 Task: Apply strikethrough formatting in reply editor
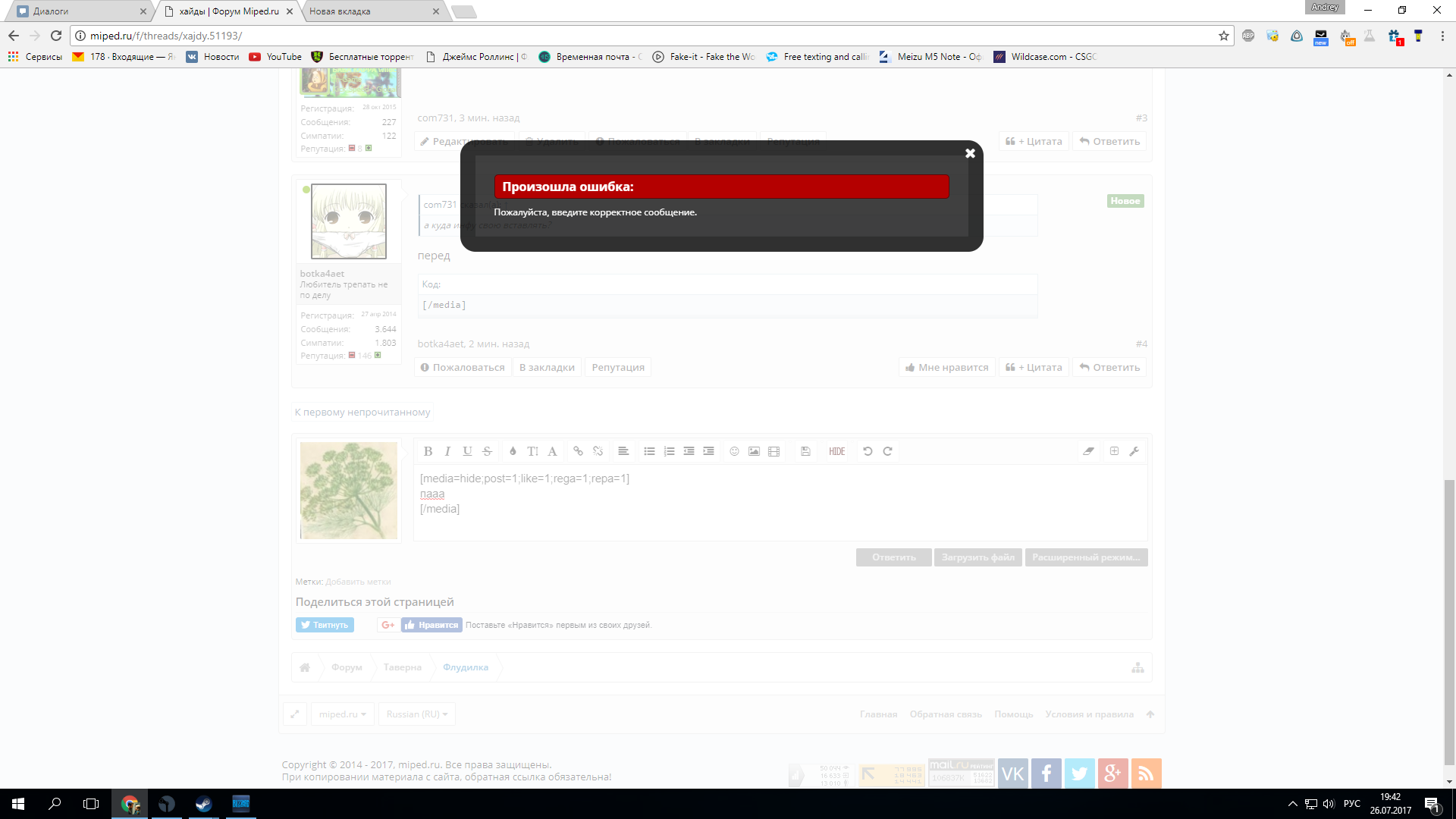(x=488, y=451)
